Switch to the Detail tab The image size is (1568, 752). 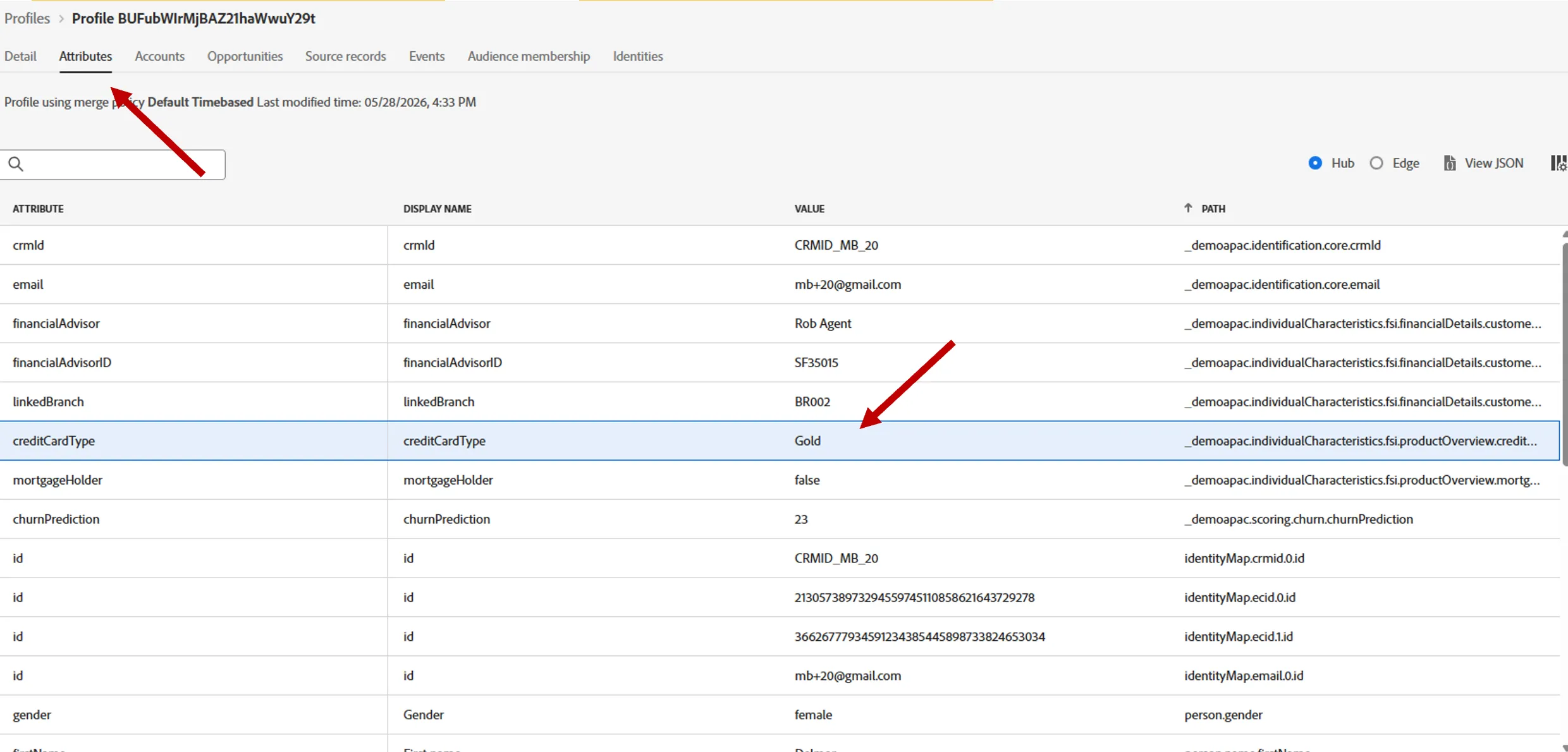20,56
